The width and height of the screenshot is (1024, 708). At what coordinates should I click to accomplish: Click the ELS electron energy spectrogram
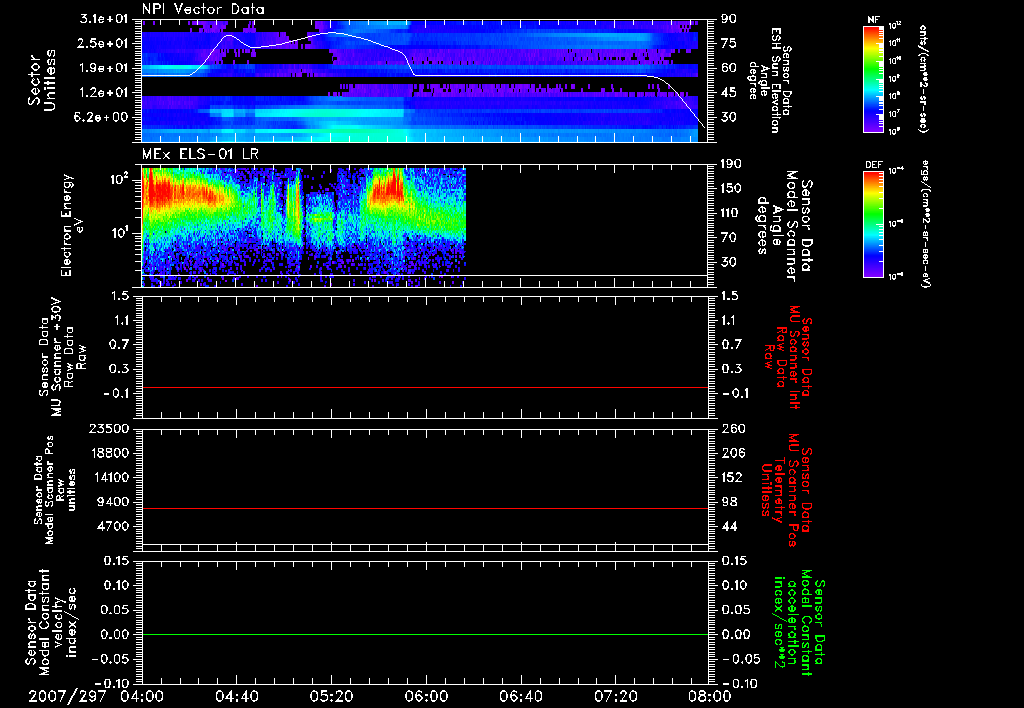[304, 226]
